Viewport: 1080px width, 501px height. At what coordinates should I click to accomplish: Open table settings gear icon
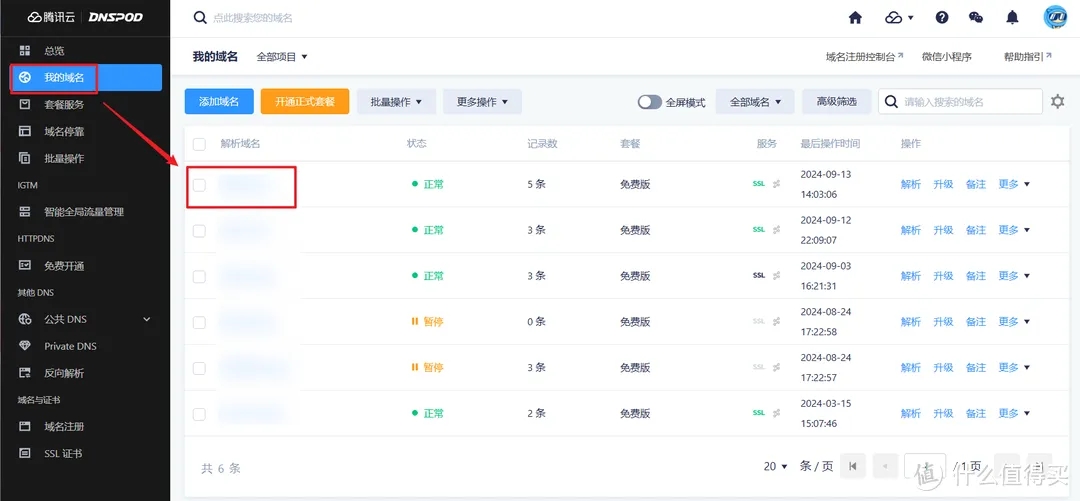[x=1058, y=102]
